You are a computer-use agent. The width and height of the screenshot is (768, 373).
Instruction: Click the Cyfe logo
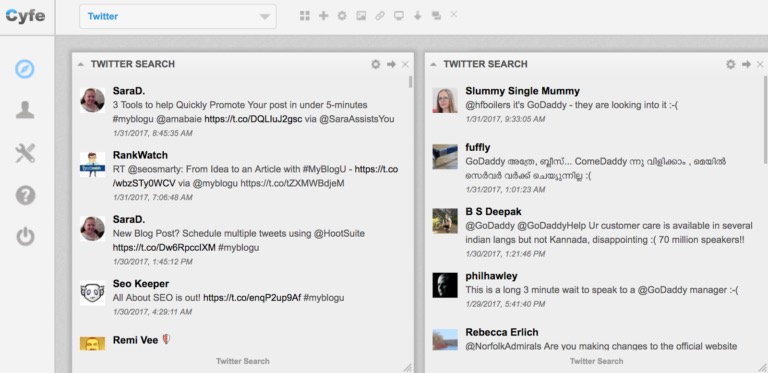25,16
